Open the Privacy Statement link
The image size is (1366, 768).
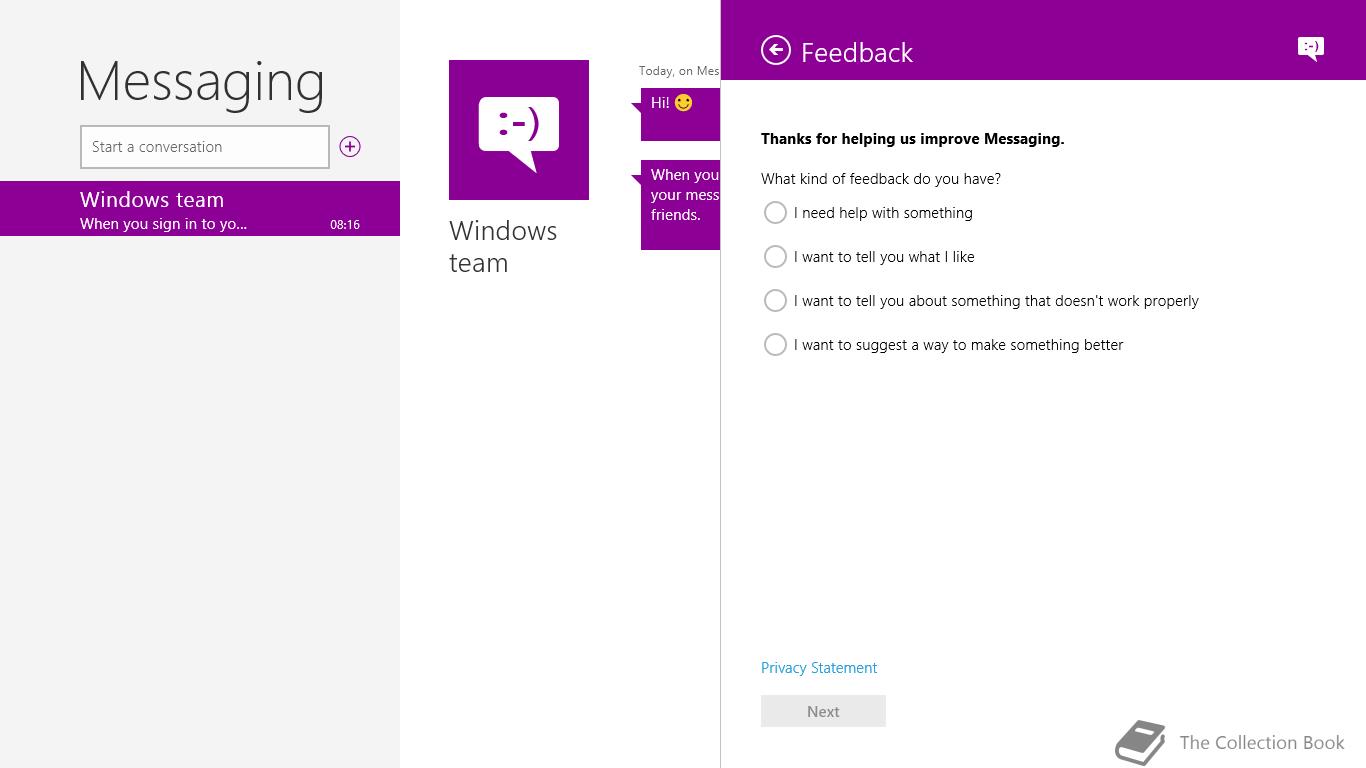pos(819,668)
